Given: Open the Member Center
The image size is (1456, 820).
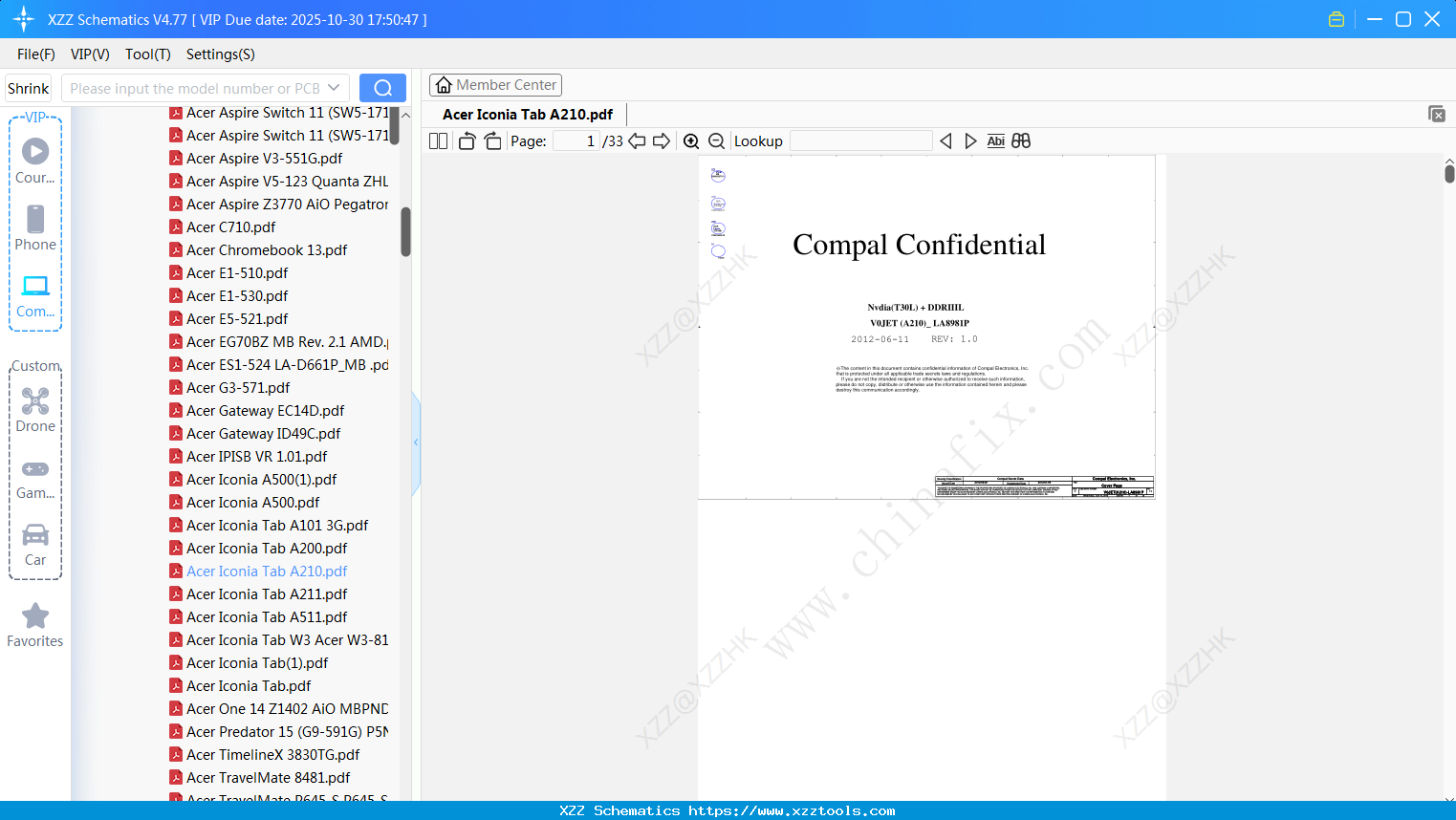Looking at the screenshot, I should coord(495,85).
